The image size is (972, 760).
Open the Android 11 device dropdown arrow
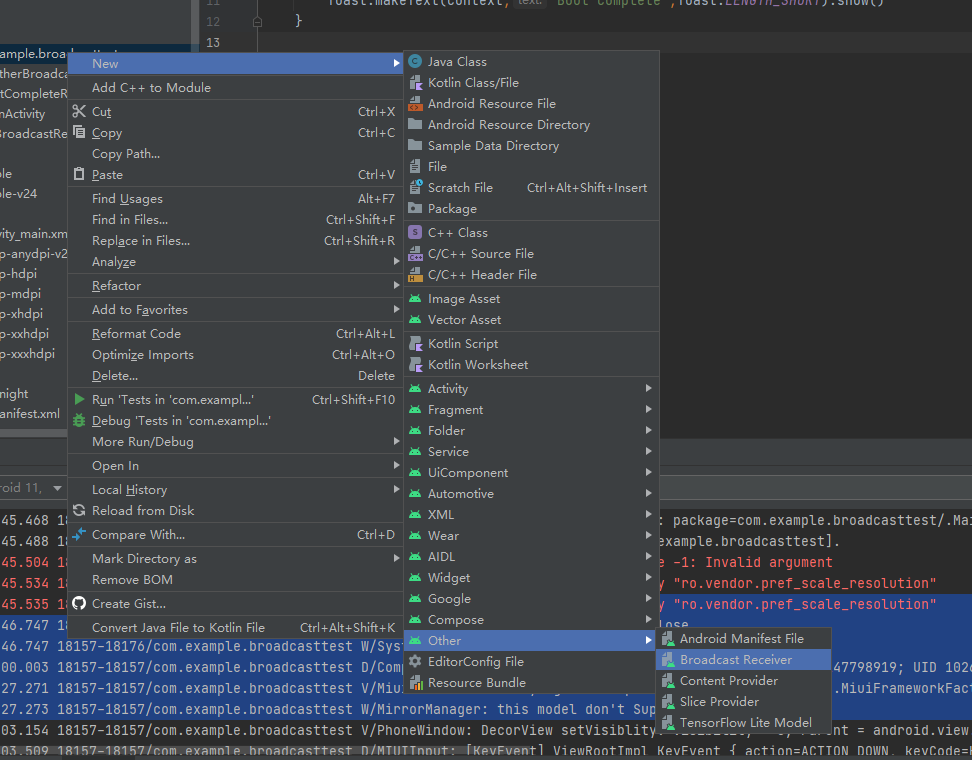pyautogui.click(x=58, y=488)
